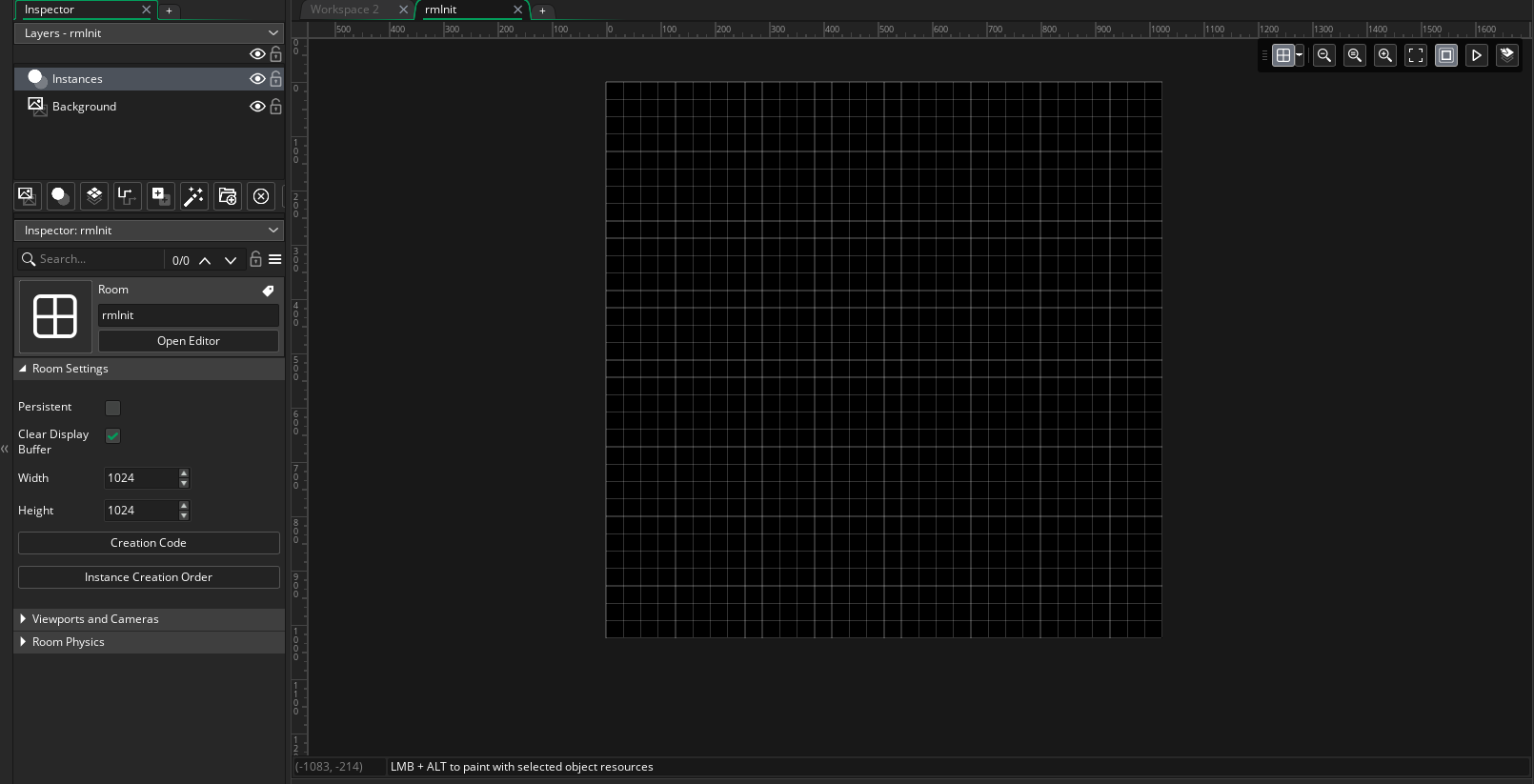Select the Inspector panel tab

pos(50,10)
